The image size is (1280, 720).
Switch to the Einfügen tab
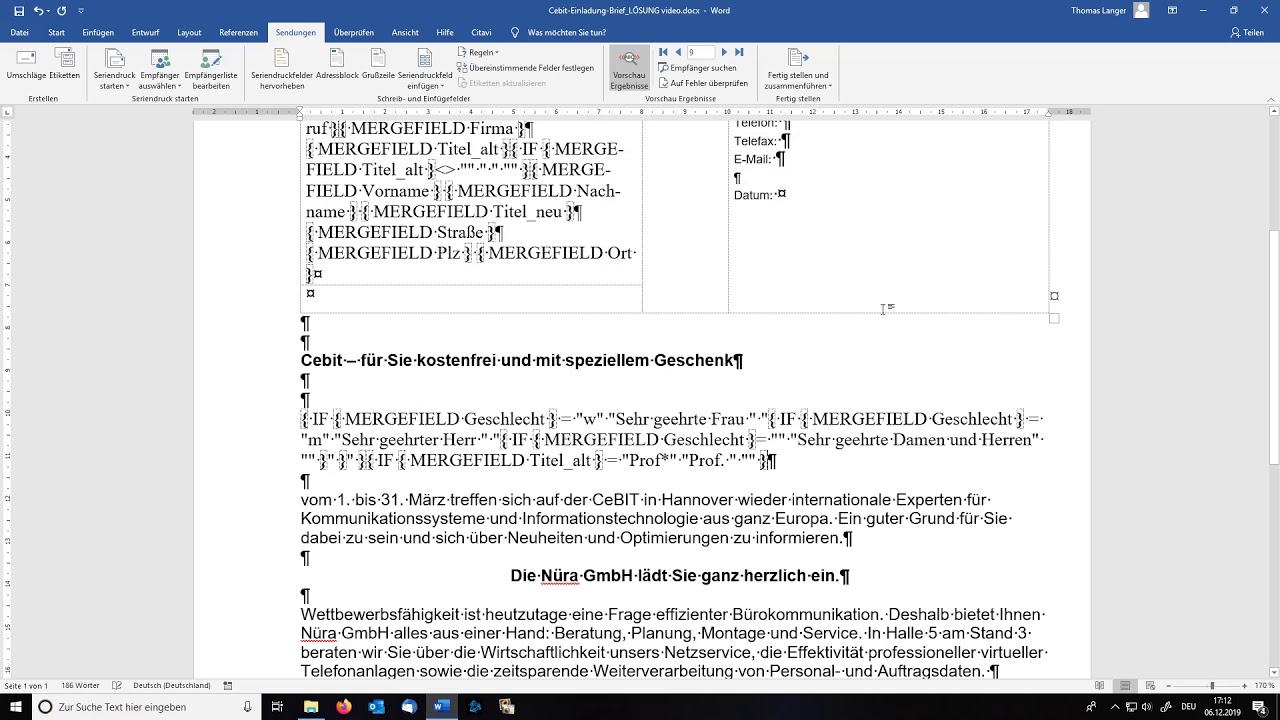tap(98, 32)
